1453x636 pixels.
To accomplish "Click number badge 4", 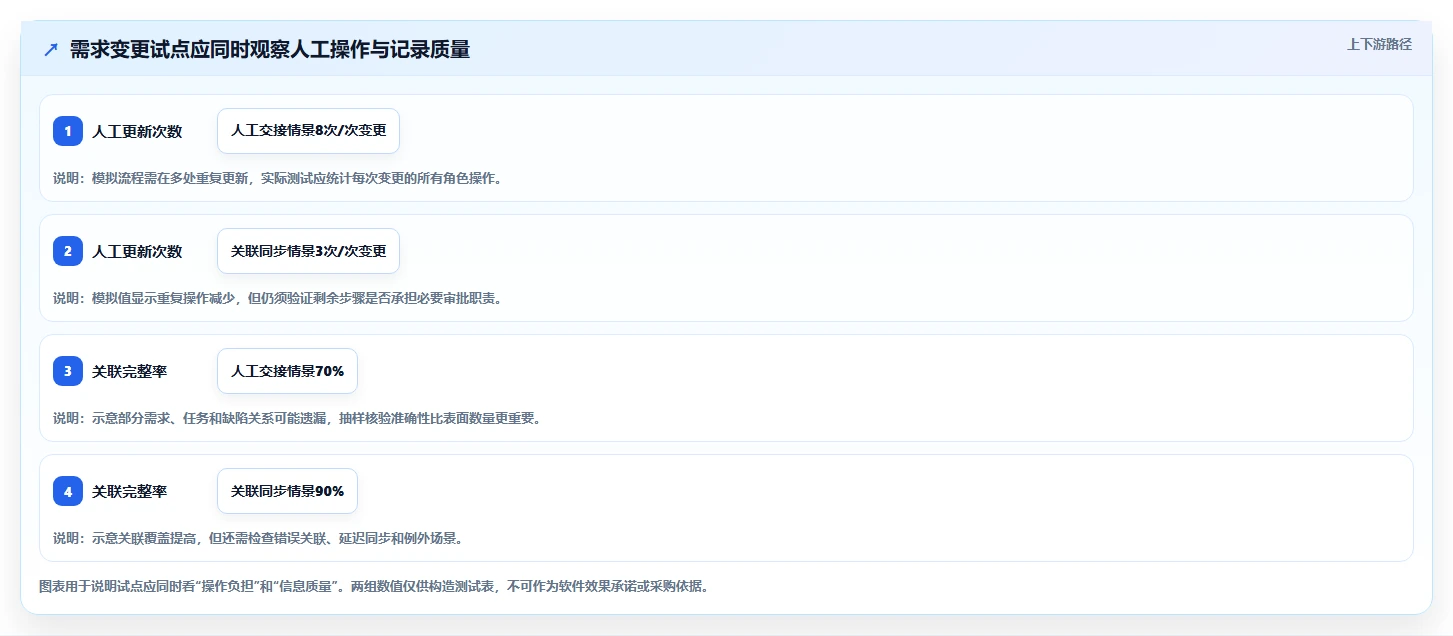I will [68, 491].
